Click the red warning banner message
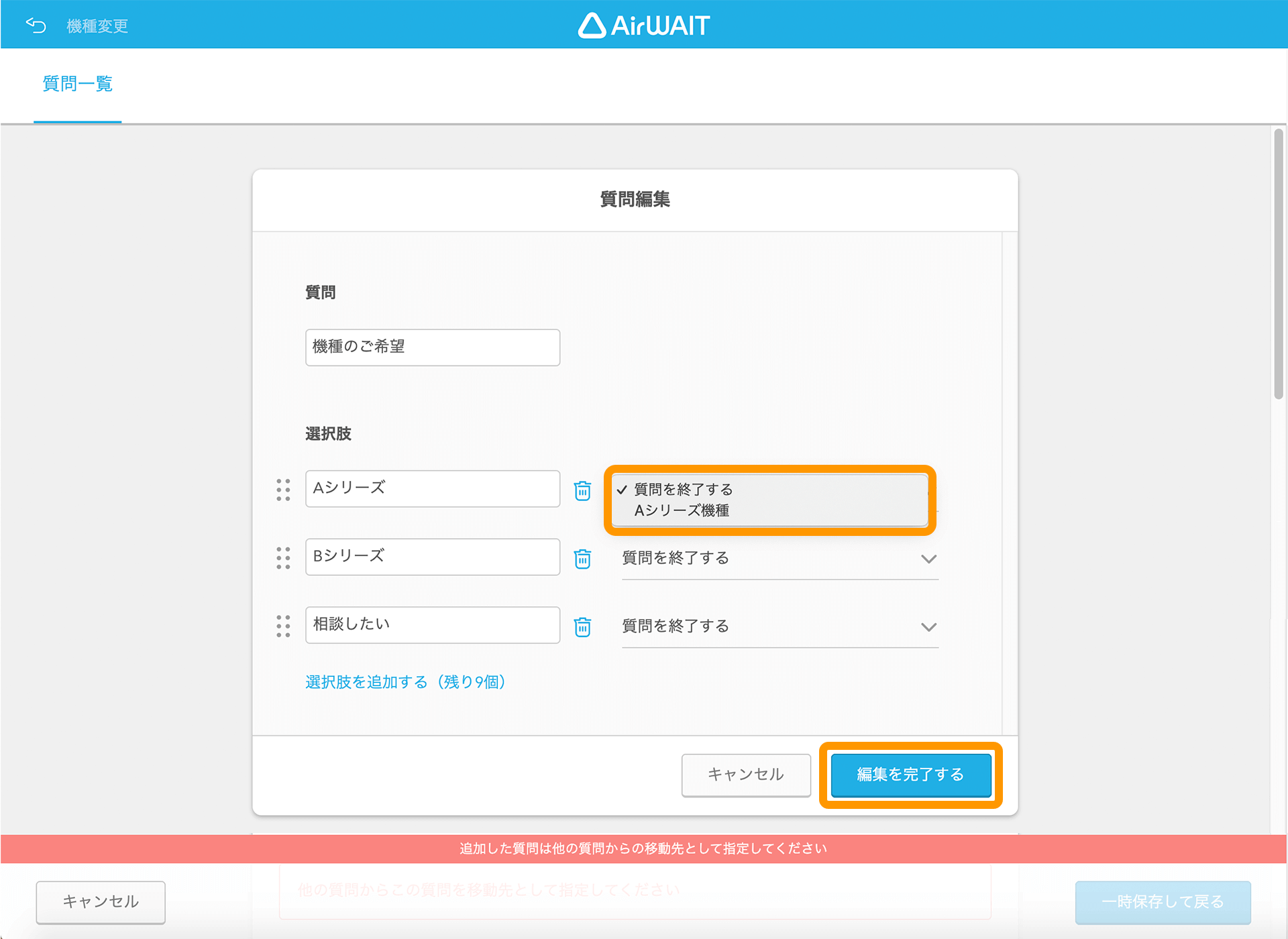Viewport: 1288px width, 939px height. (x=643, y=848)
